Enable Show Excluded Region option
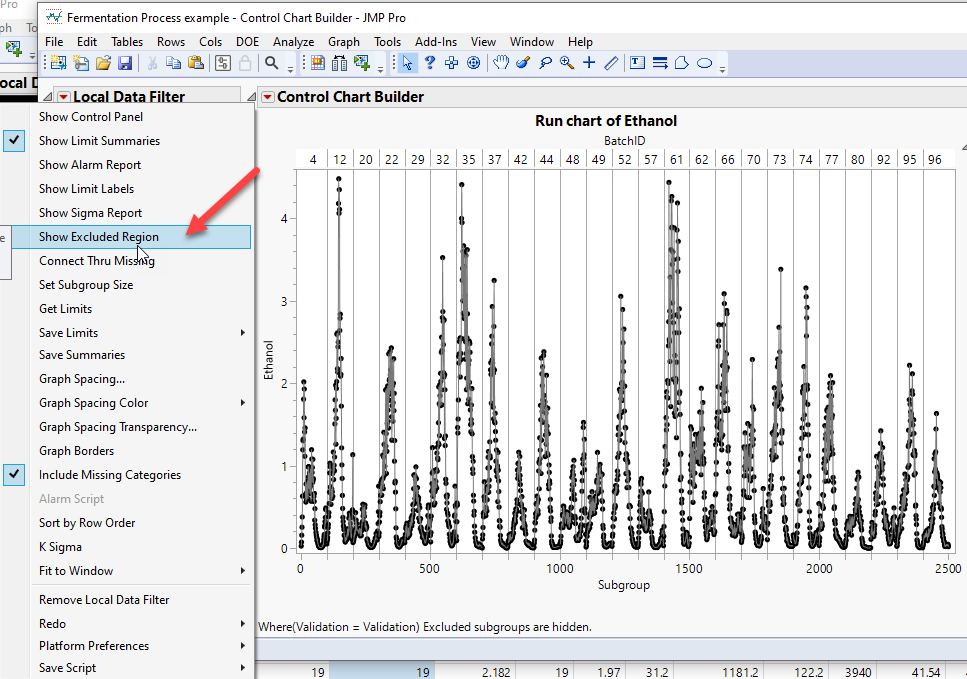The width and height of the screenshot is (967, 679). coord(98,237)
